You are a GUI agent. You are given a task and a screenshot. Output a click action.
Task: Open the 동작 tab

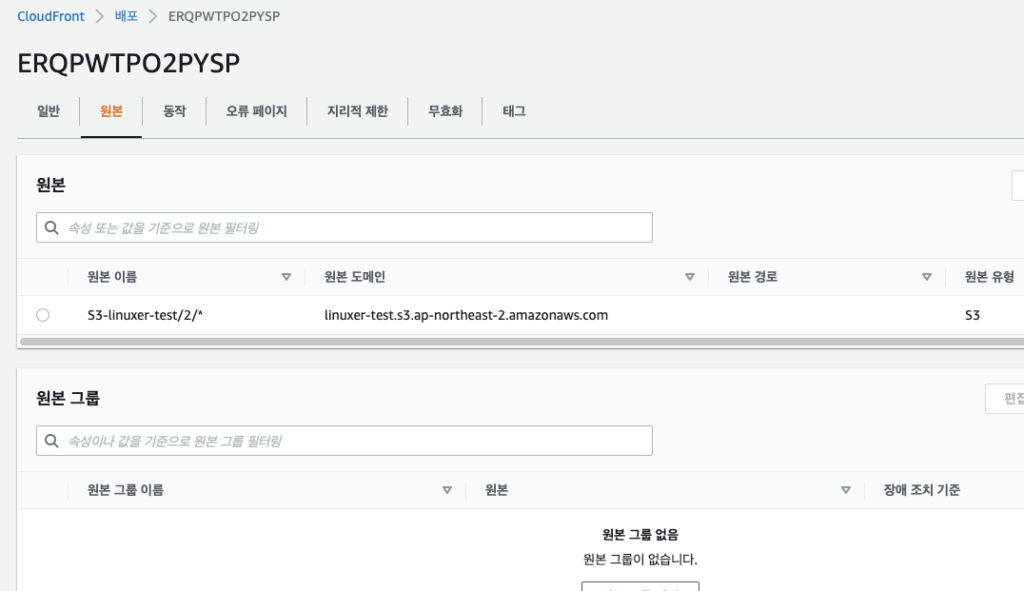pos(174,112)
